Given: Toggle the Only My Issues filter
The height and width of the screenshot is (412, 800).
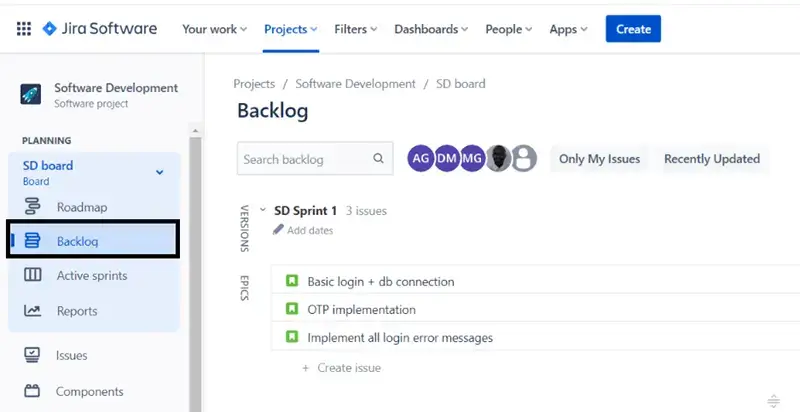Looking at the screenshot, I should click(599, 158).
